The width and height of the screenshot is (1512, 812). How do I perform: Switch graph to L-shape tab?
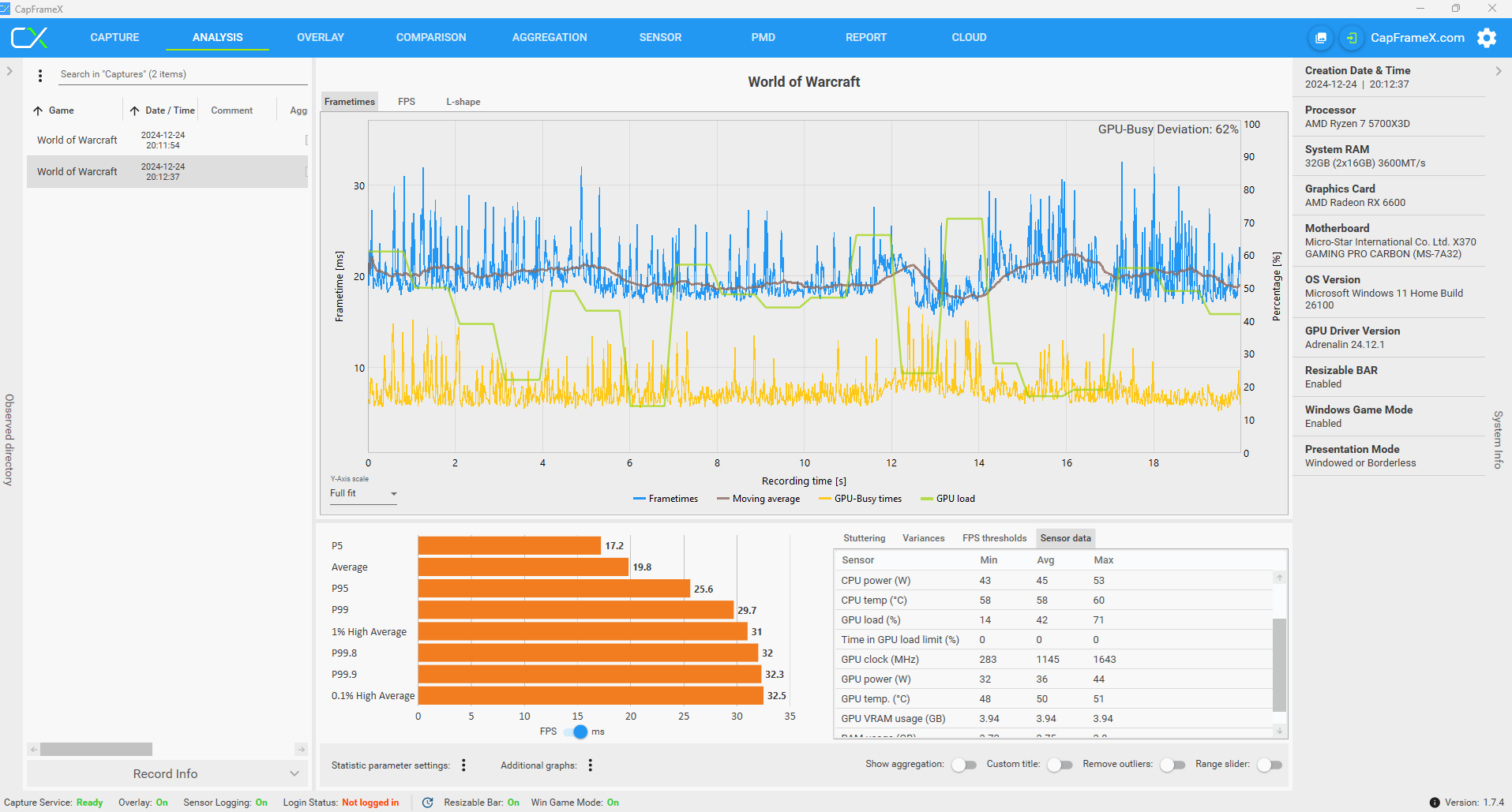click(463, 102)
